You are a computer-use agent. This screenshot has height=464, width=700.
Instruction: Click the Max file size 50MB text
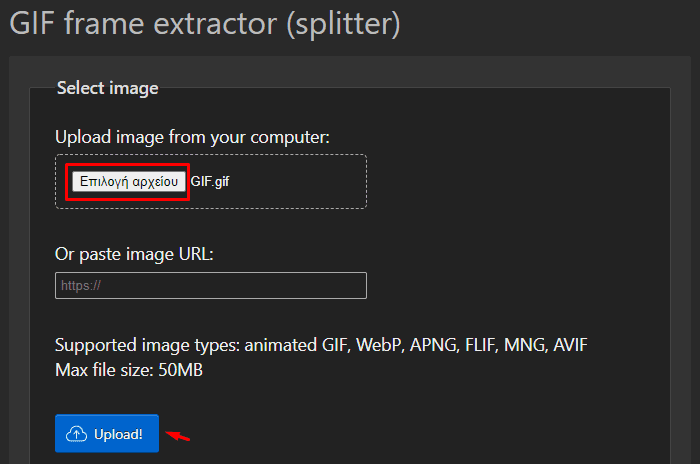coord(129,370)
